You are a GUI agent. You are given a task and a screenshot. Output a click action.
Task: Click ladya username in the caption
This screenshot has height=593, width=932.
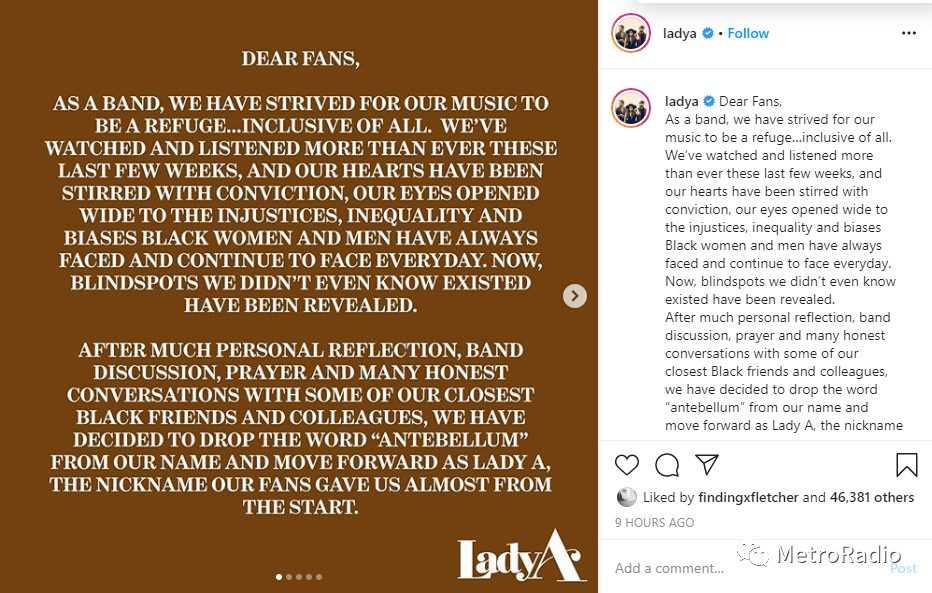coord(682,101)
